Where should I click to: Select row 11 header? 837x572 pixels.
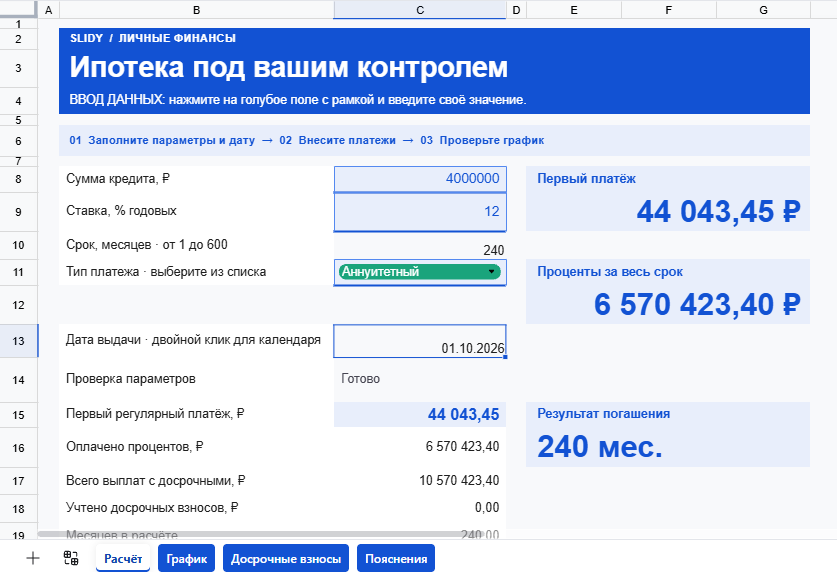pyautogui.click(x=19, y=272)
